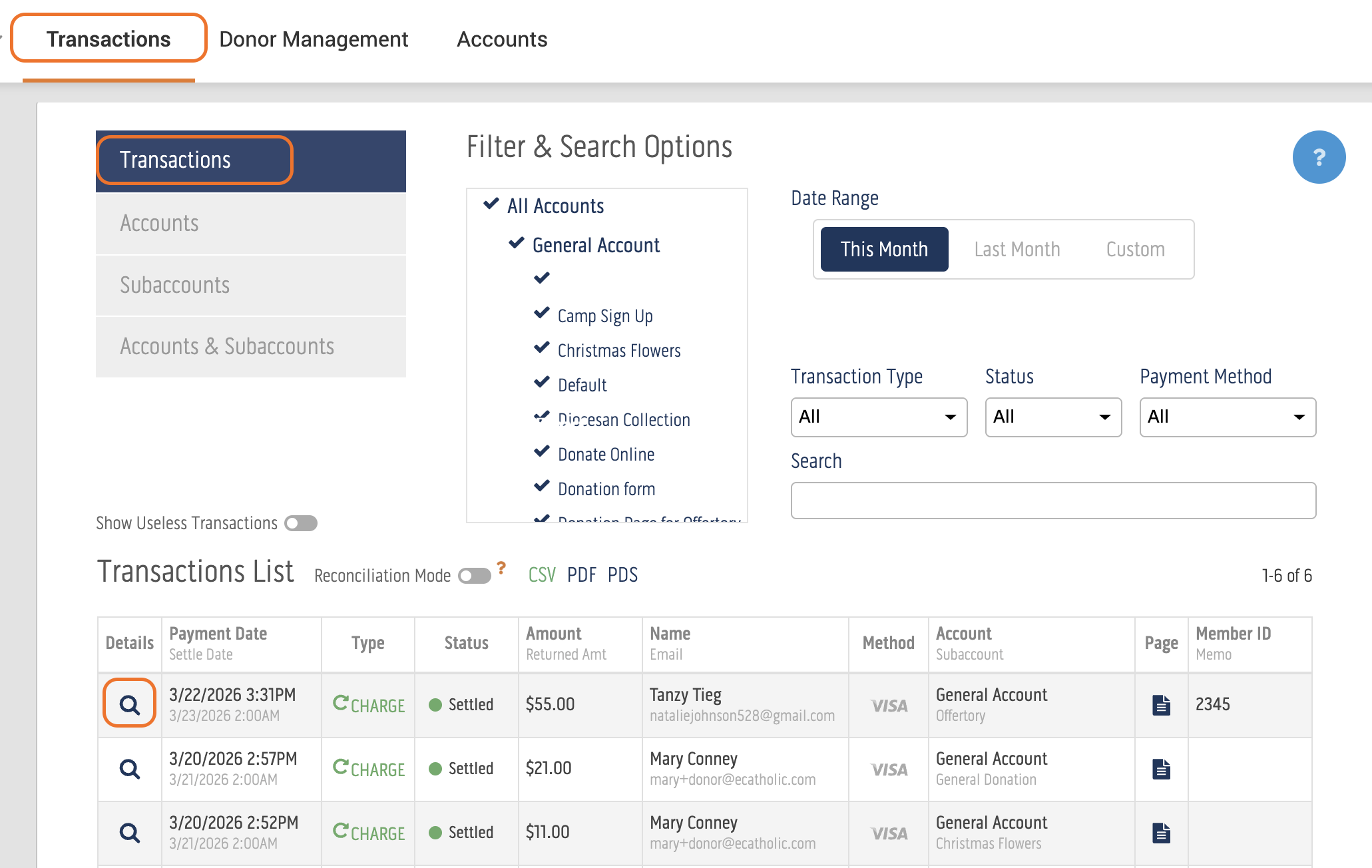Click magnifier for $21.00 Mary Conney charge

129,769
